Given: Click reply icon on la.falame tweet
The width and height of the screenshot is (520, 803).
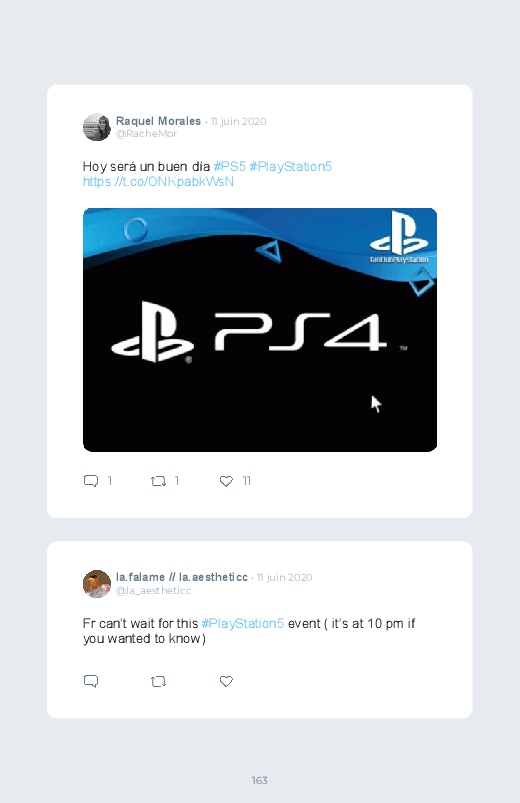Looking at the screenshot, I should (x=91, y=681).
